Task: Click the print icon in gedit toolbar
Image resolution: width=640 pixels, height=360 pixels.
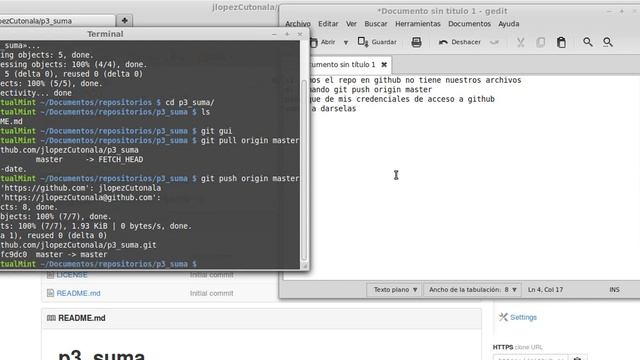Action: click(x=416, y=42)
